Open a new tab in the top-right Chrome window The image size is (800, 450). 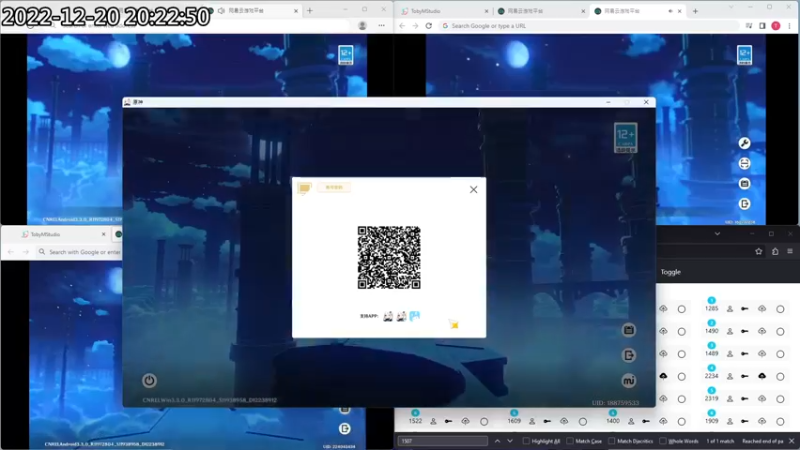pyautogui.click(x=695, y=11)
